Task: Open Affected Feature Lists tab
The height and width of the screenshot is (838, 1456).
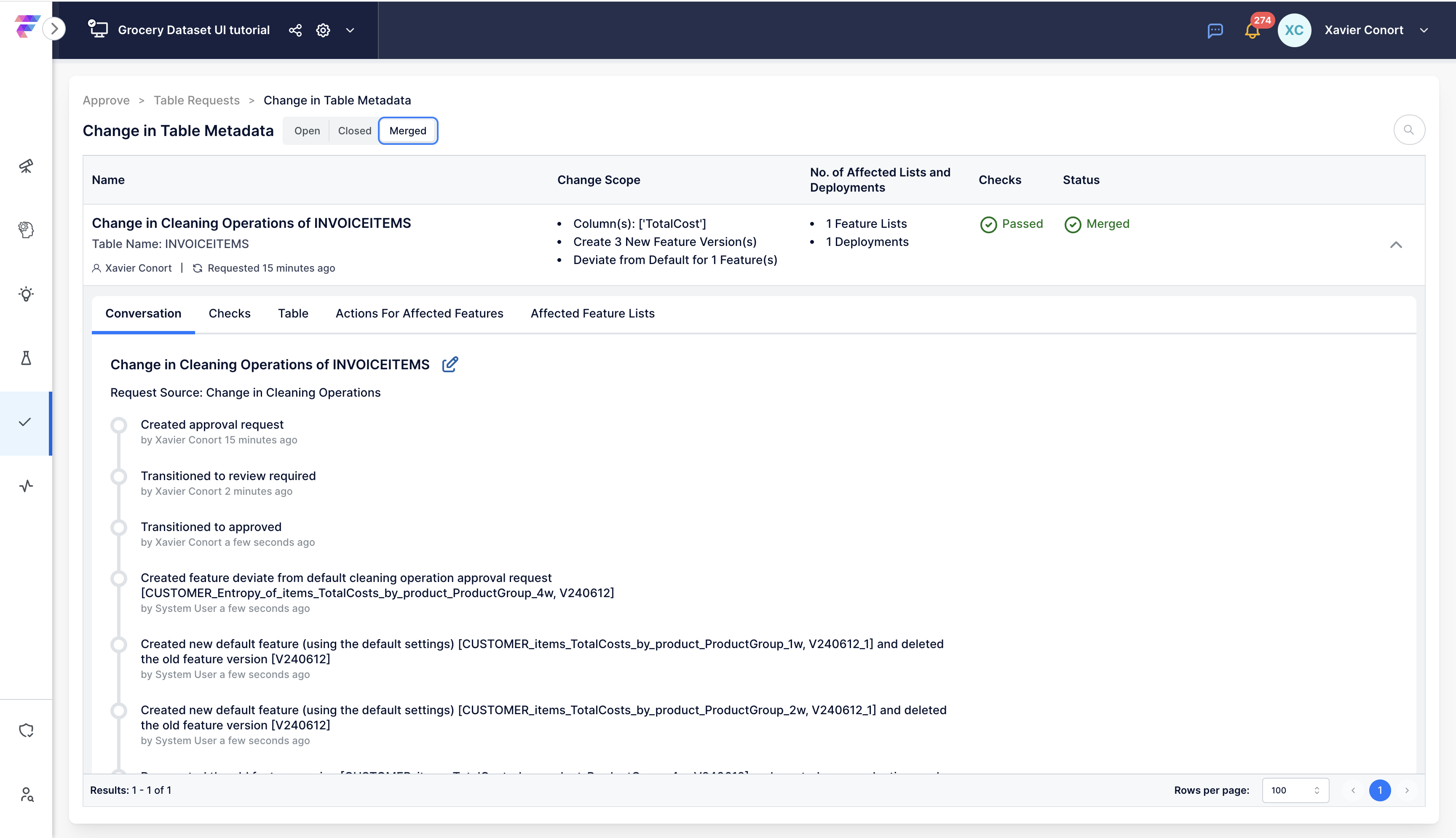Action: [592, 314]
